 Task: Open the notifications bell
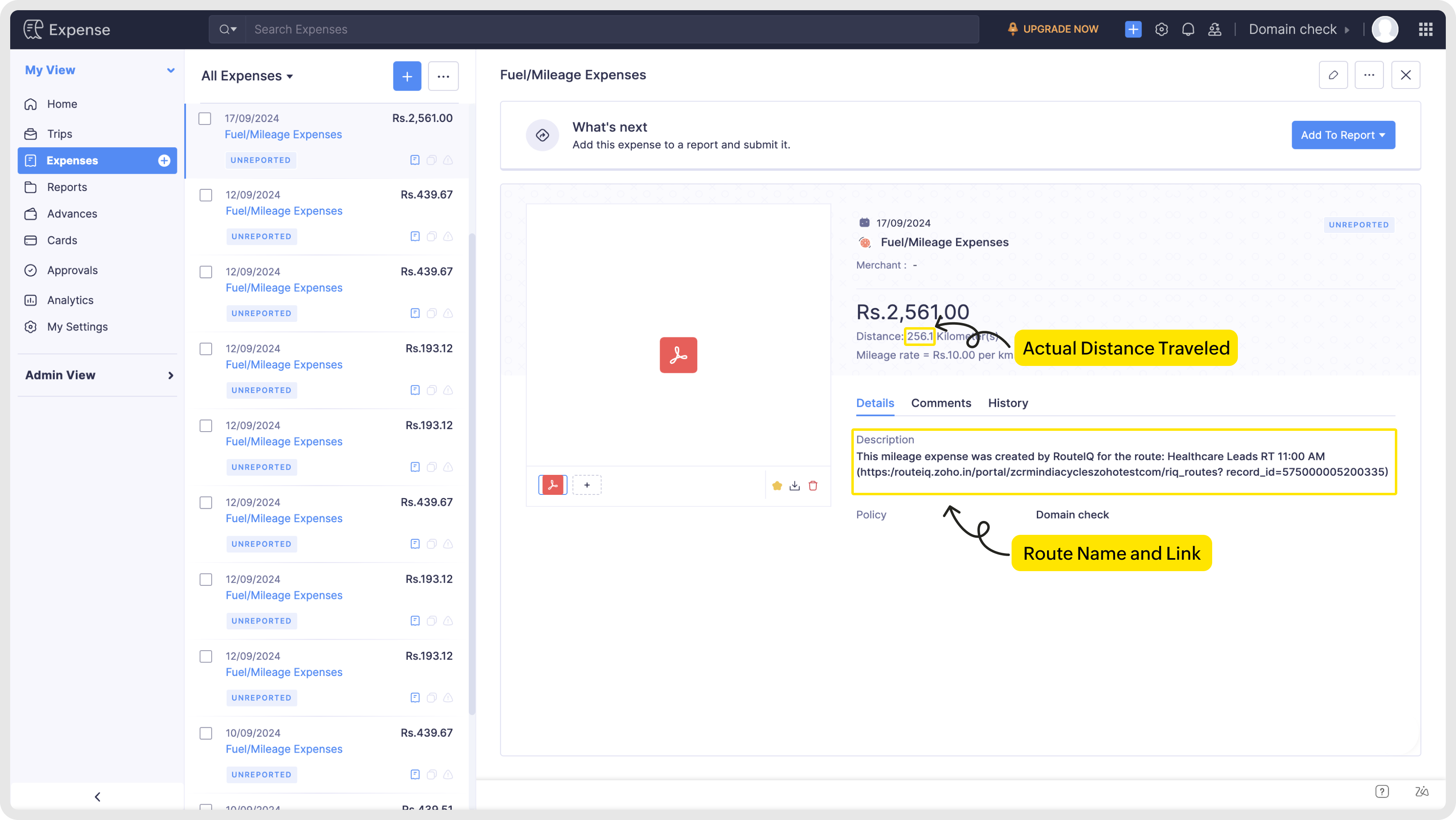(1188, 29)
